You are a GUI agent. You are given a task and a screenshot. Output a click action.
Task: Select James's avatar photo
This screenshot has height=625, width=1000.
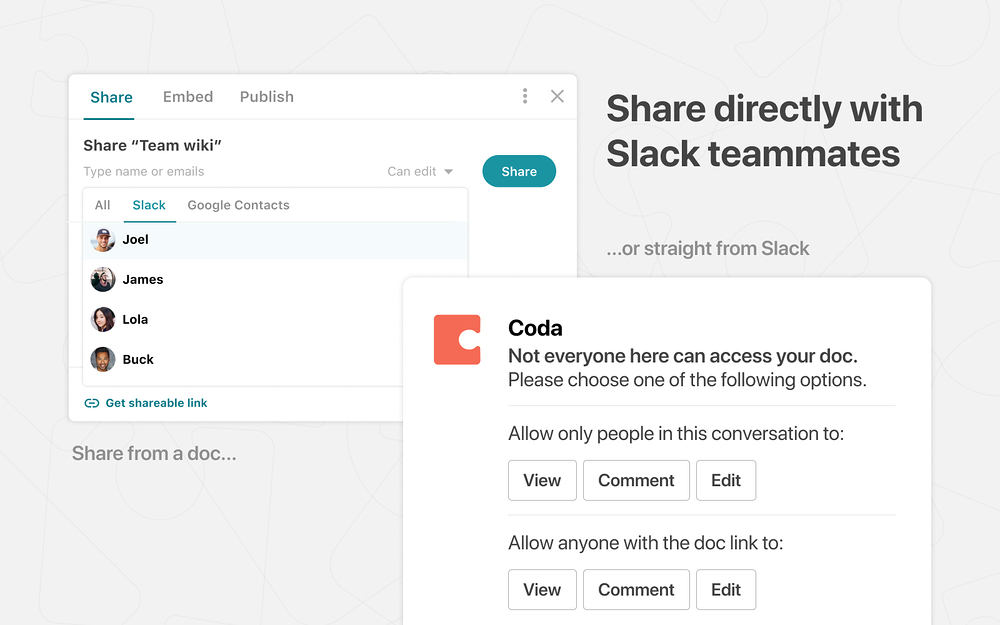(x=103, y=279)
